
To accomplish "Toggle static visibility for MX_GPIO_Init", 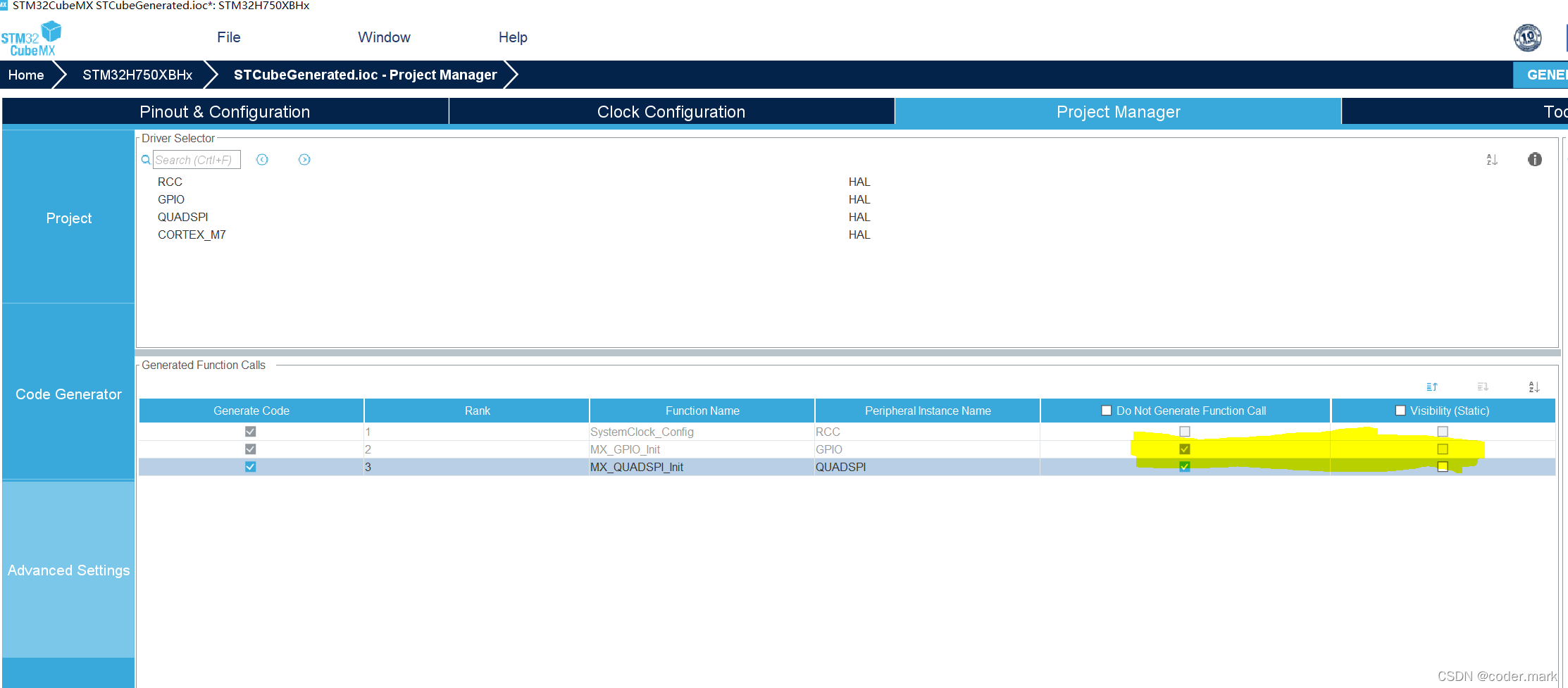I will coord(1443,449).
